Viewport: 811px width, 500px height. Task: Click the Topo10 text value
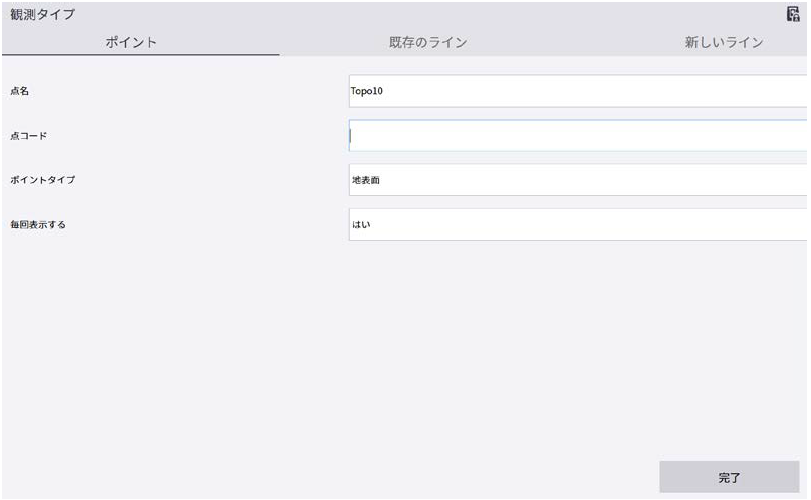coord(367,91)
